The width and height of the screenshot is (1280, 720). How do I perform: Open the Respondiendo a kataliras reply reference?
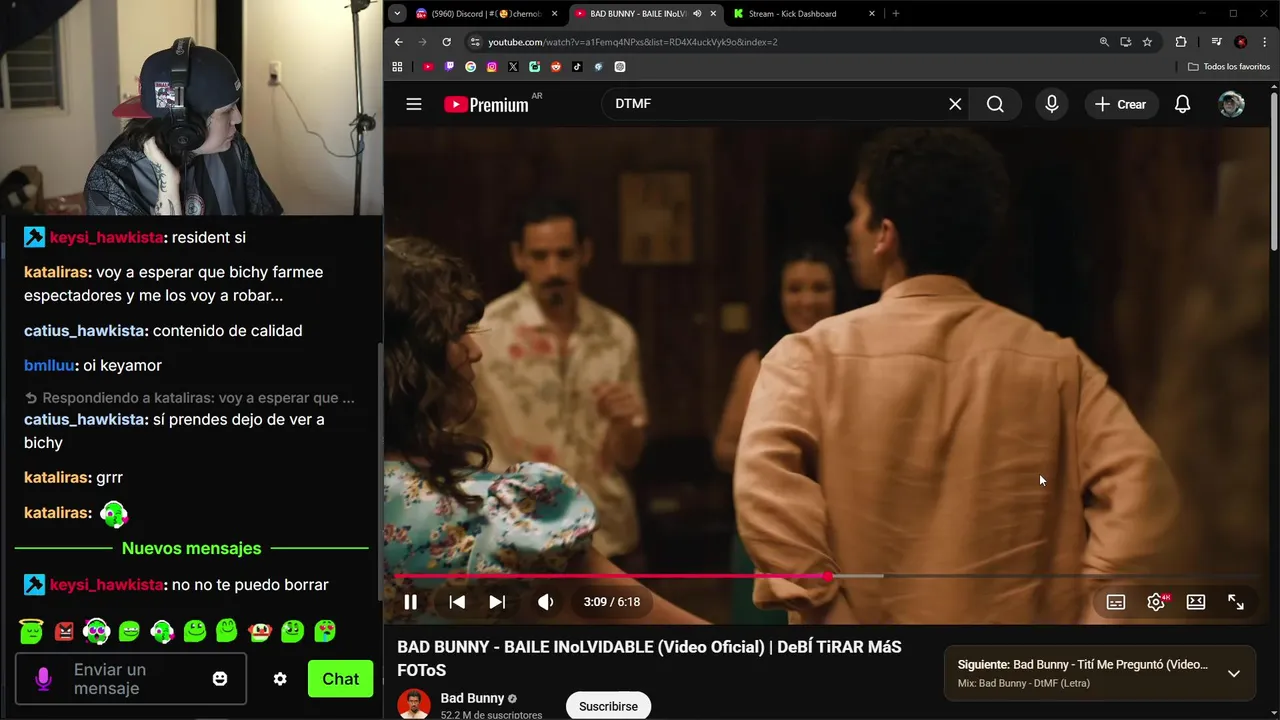click(189, 397)
